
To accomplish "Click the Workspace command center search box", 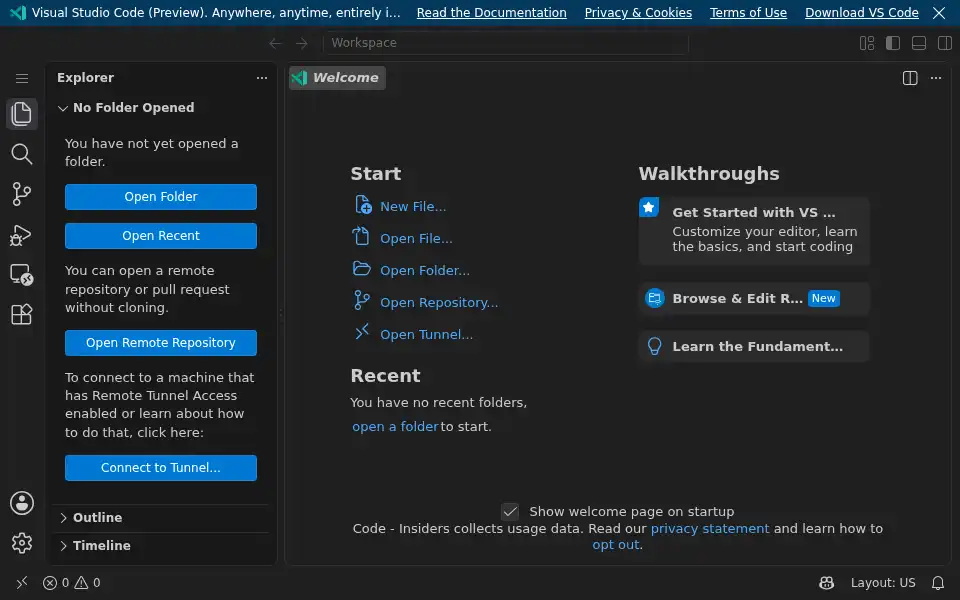I will tap(506, 43).
